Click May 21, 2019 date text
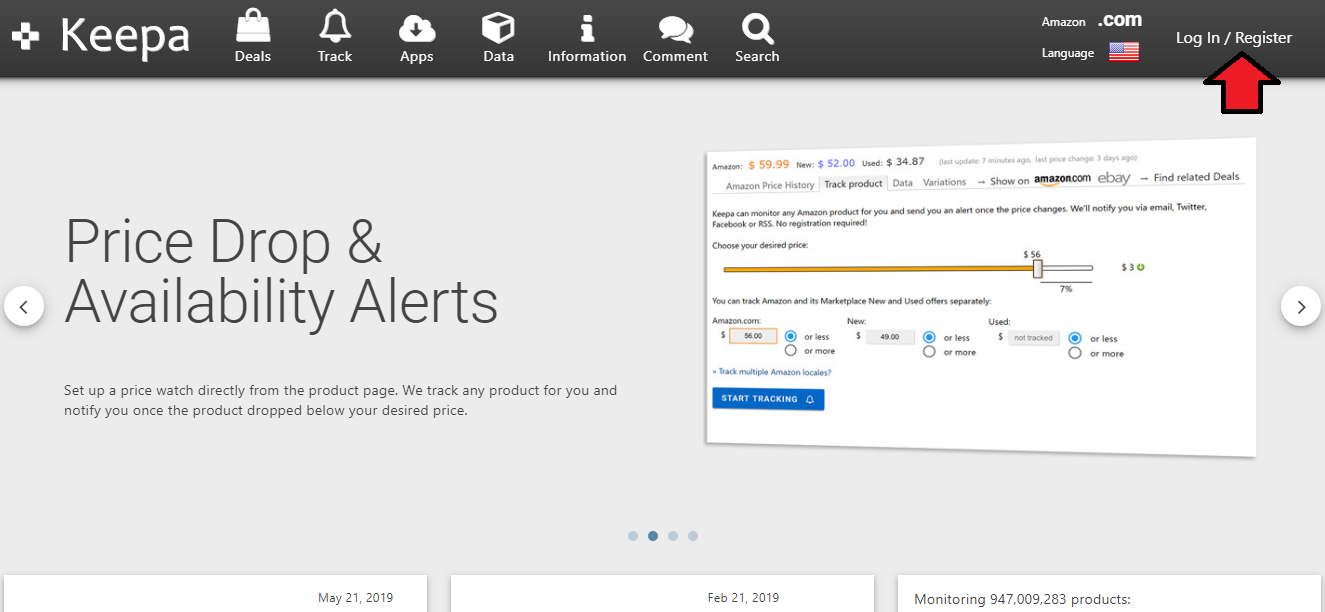 coord(355,598)
